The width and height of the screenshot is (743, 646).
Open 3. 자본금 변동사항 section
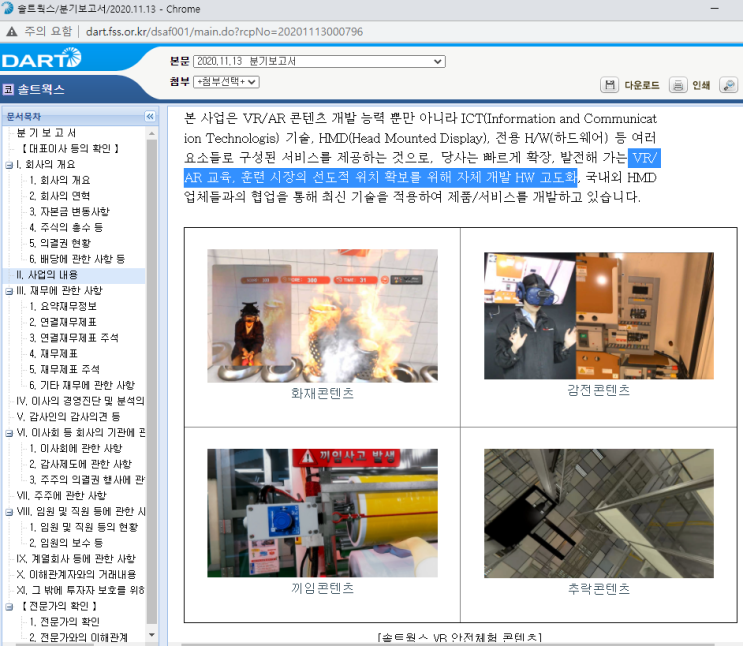click(x=69, y=211)
